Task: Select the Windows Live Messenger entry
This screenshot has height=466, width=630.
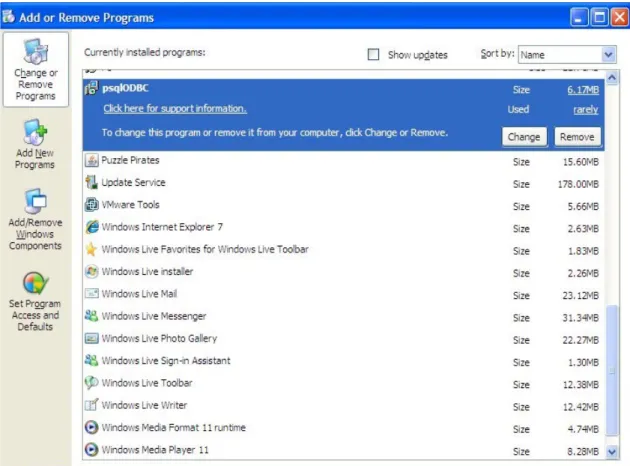Action: tap(344, 317)
